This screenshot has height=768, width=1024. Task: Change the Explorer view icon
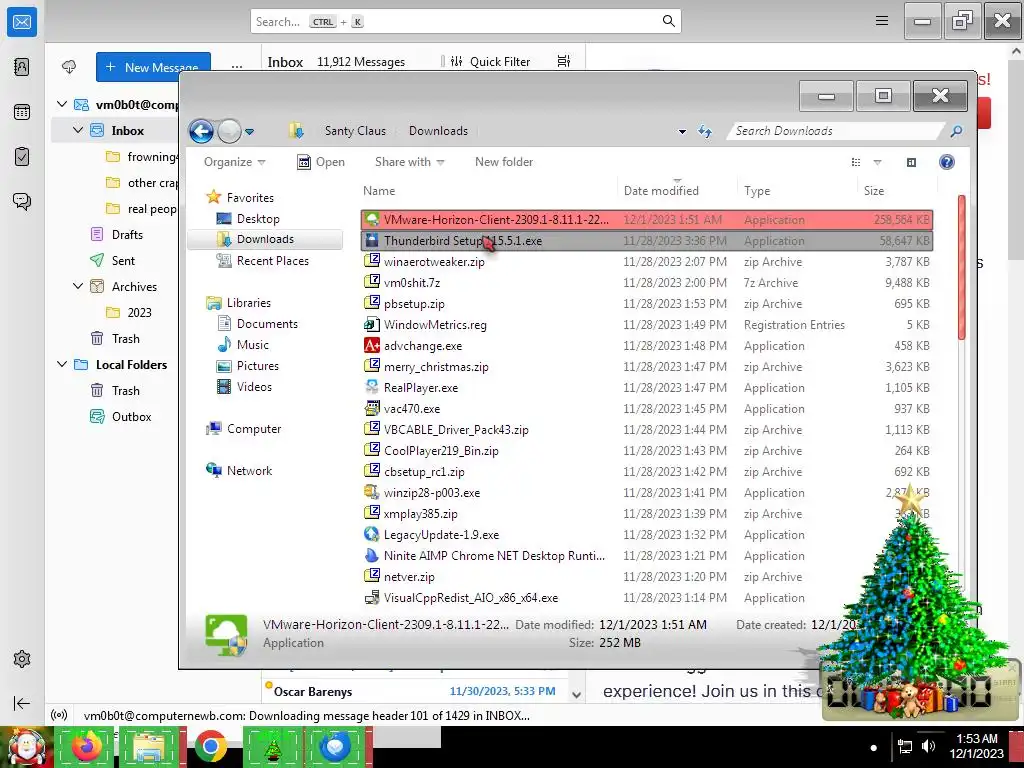[x=856, y=162]
